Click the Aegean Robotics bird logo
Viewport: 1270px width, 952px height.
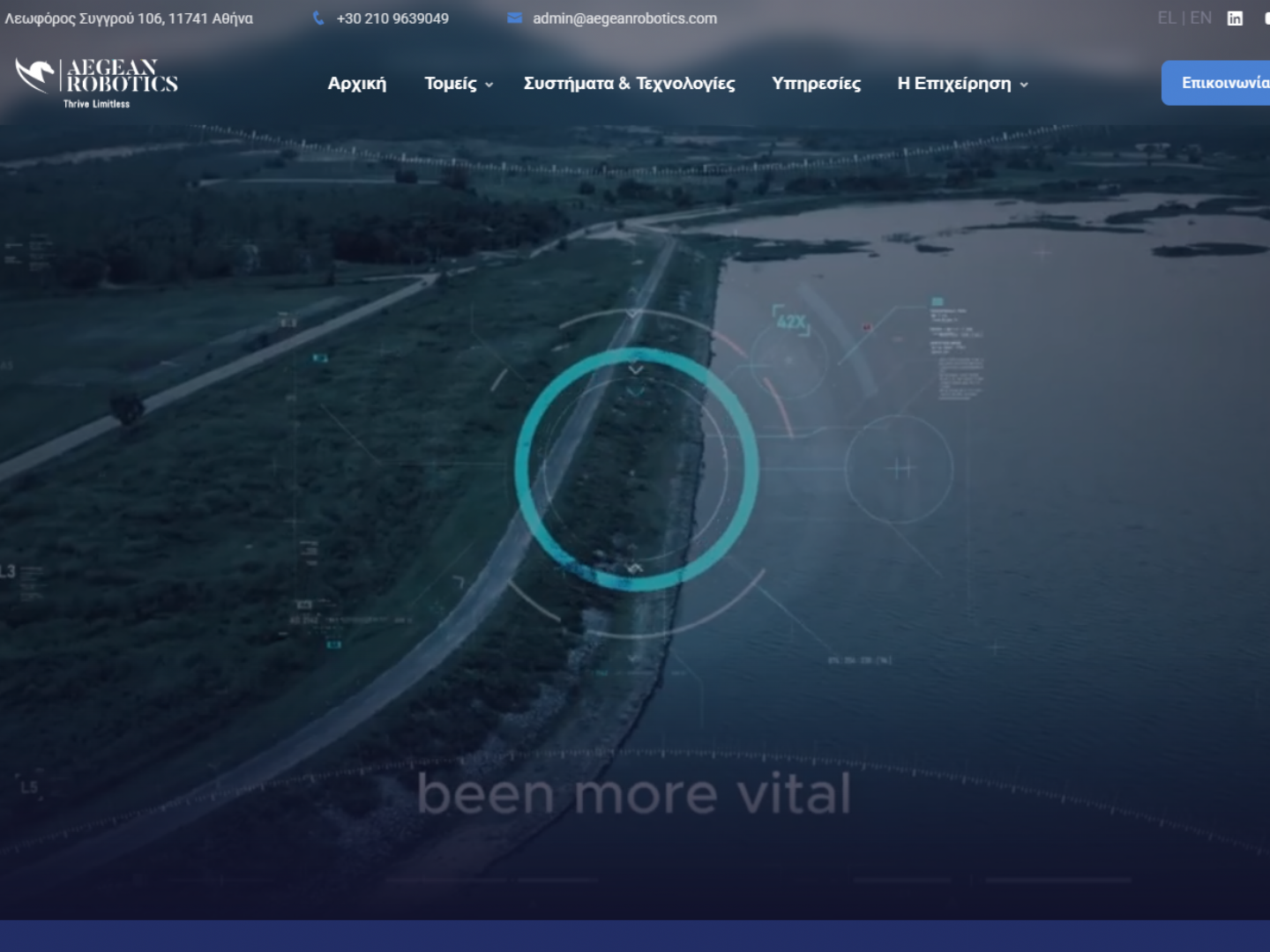click(35, 76)
